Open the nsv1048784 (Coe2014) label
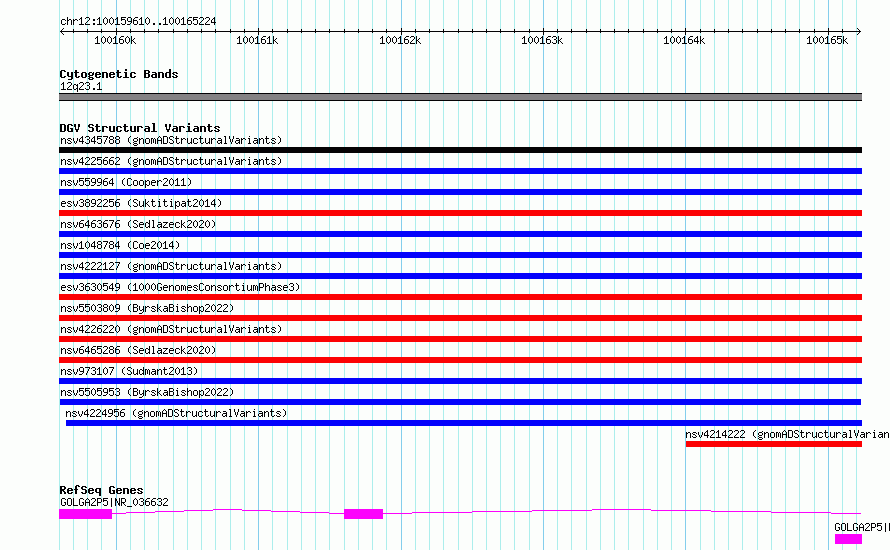 pos(120,245)
